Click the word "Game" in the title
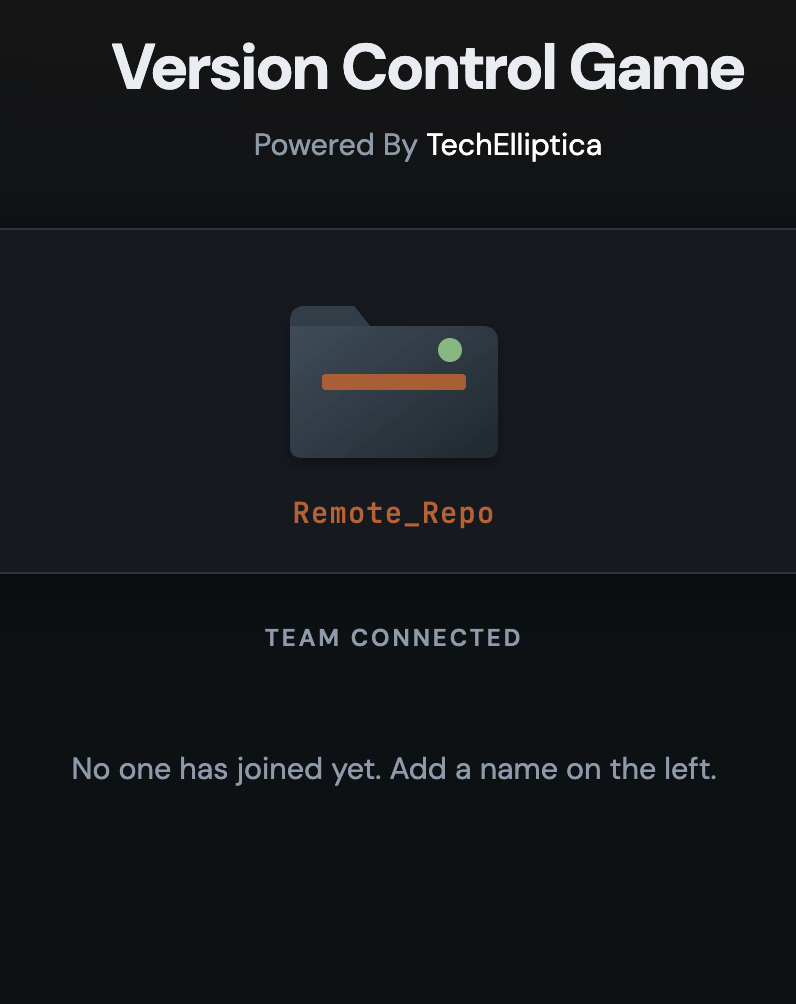 click(657, 68)
